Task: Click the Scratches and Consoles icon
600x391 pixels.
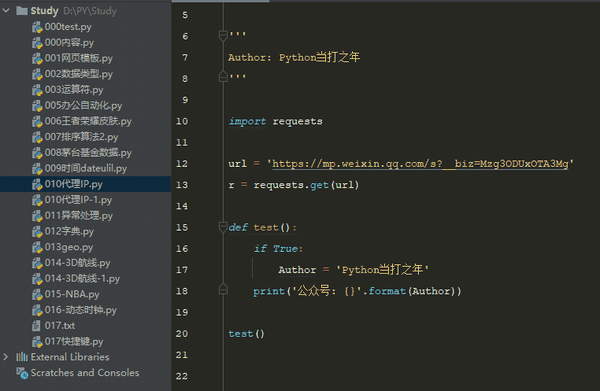Action: 22,373
